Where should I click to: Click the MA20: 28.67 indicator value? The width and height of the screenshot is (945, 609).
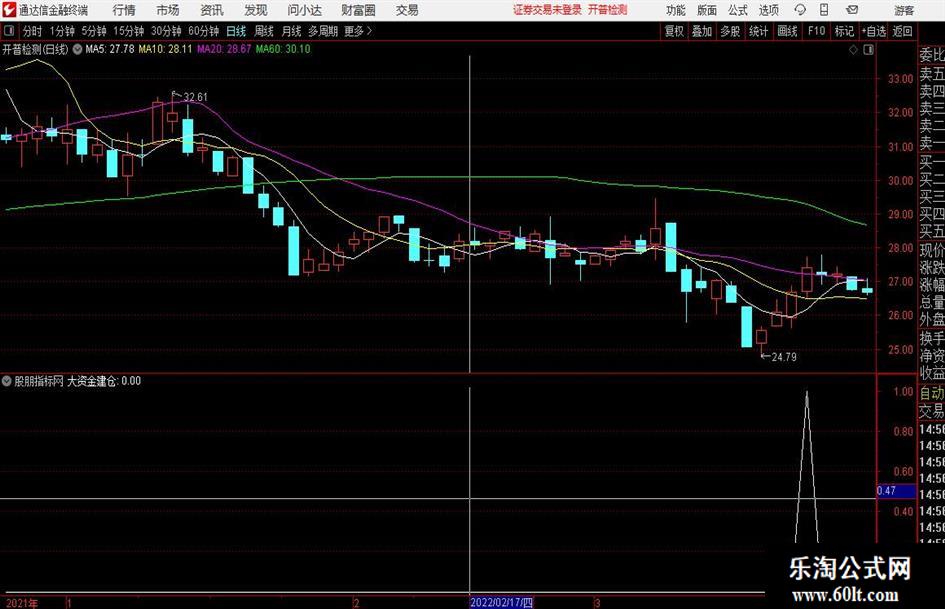(224, 49)
